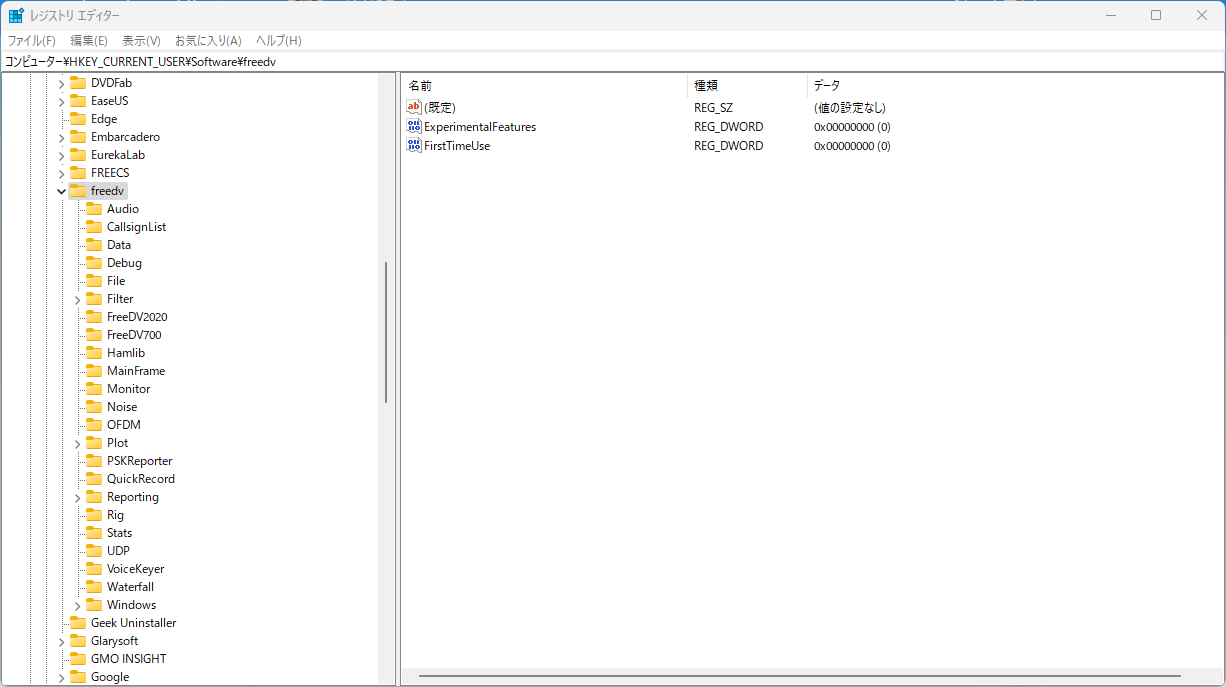Image resolution: width=1226 pixels, height=687 pixels.
Task: Click the Monitor folder icon
Action: (x=94, y=389)
